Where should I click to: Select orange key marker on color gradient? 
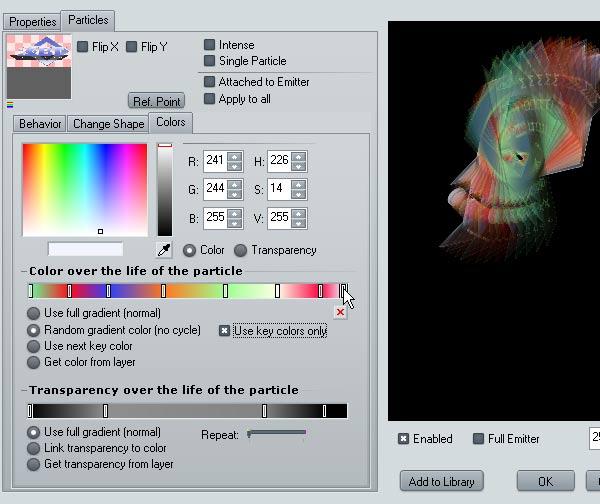[x=163, y=291]
